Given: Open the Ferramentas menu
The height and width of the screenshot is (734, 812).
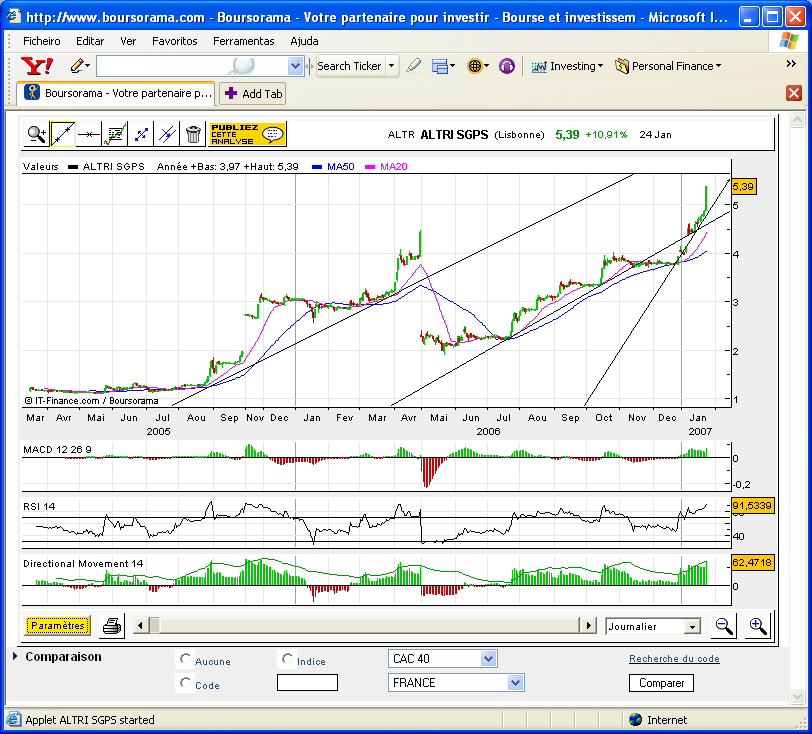Looking at the screenshot, I should pos(243,41).
